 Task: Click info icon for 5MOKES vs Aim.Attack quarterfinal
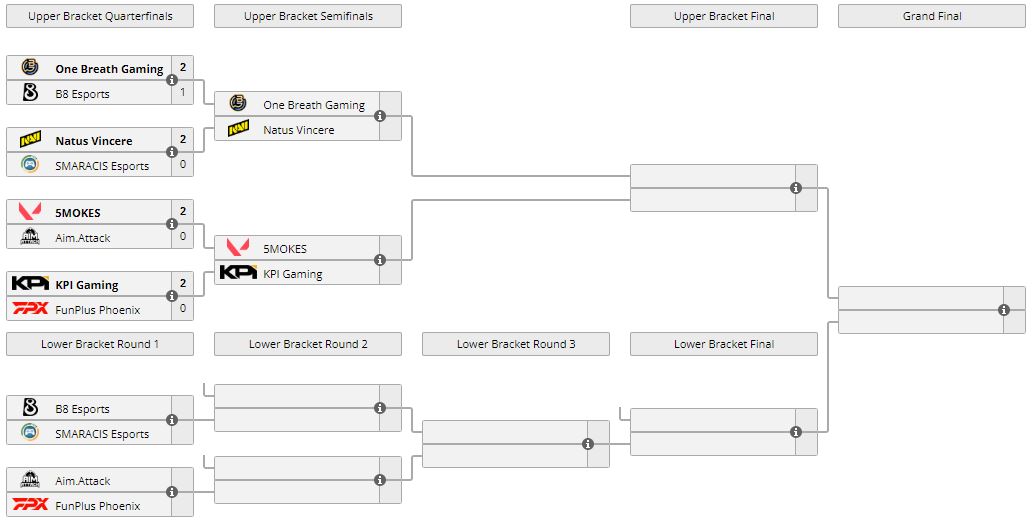point(172,224)
